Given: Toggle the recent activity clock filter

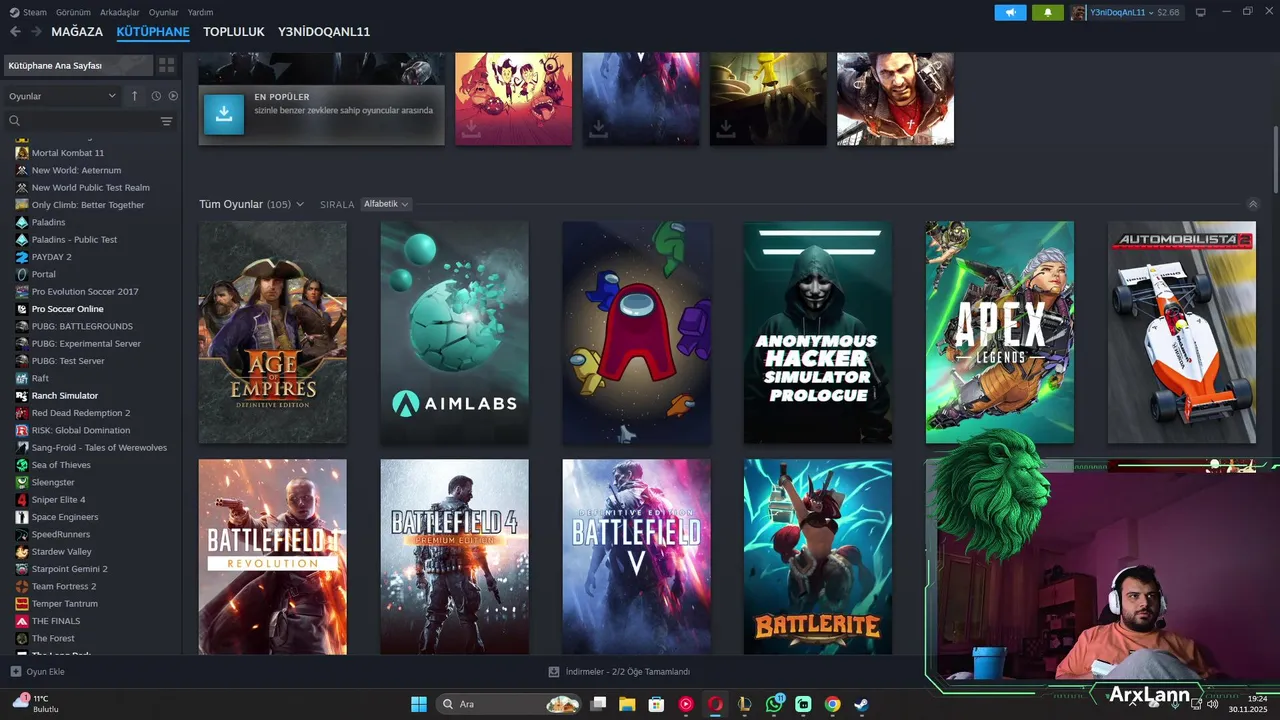Looking at the screenshot, I should [x=156, y=96].
